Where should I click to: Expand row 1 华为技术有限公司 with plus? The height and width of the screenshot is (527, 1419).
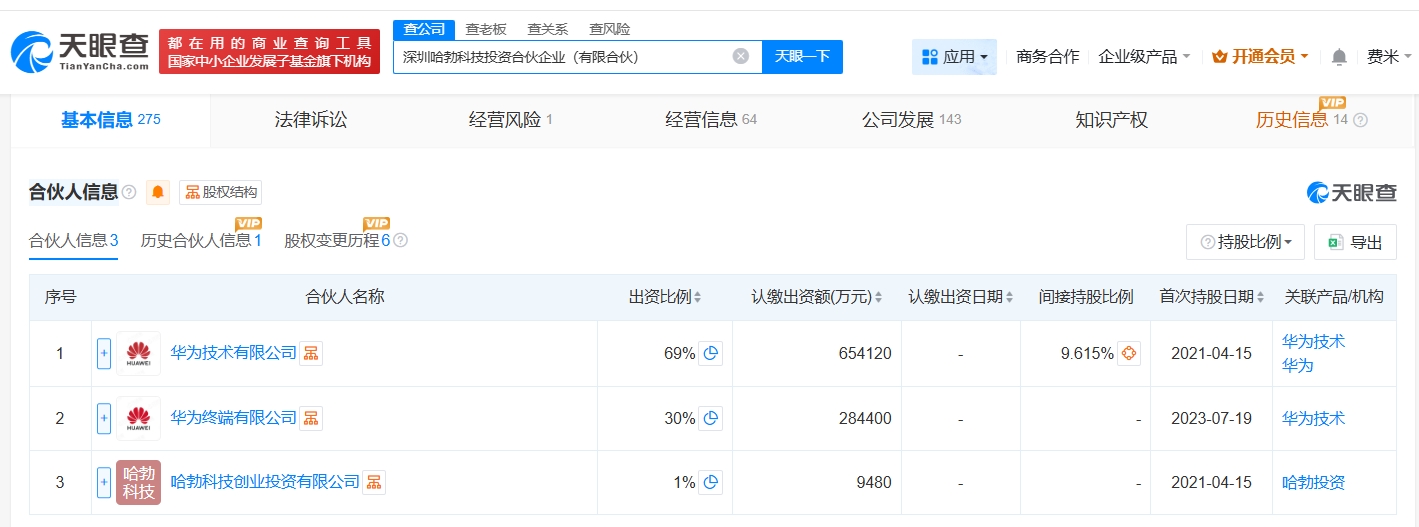pos(104,353)
